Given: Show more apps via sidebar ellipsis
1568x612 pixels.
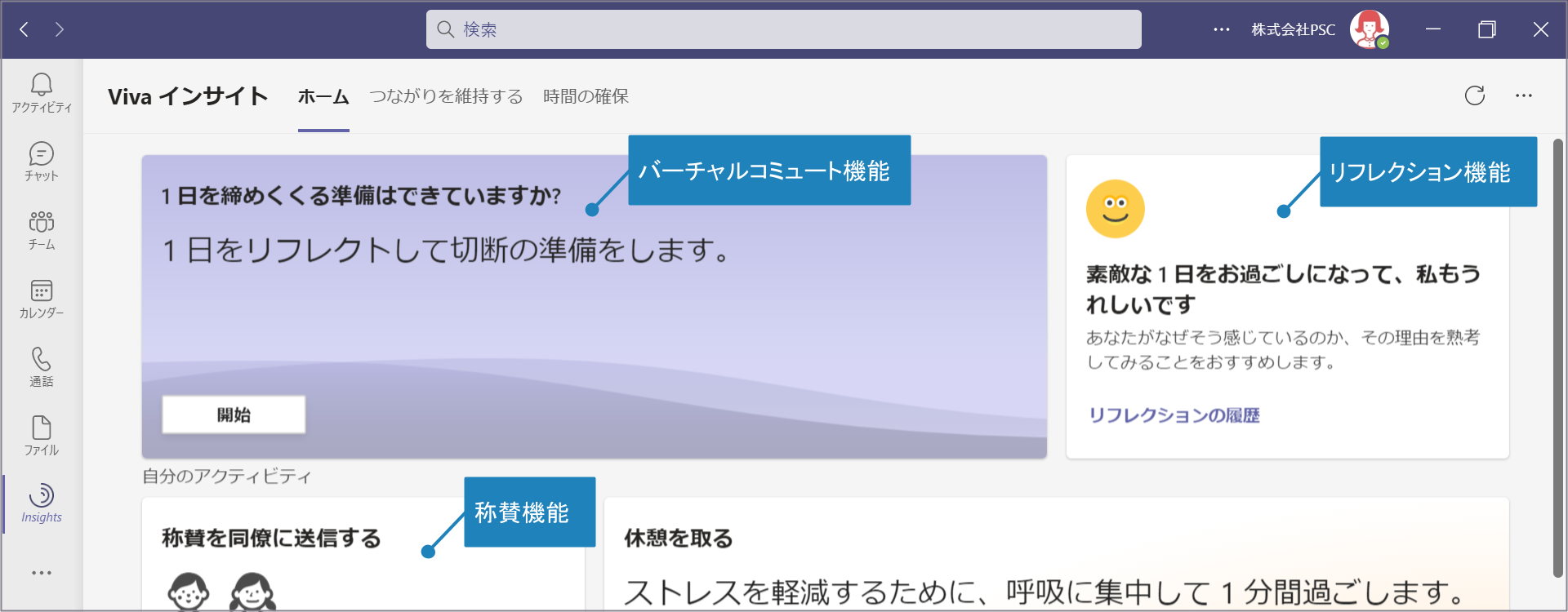Looking at the screenshot, I should (42, 573).
